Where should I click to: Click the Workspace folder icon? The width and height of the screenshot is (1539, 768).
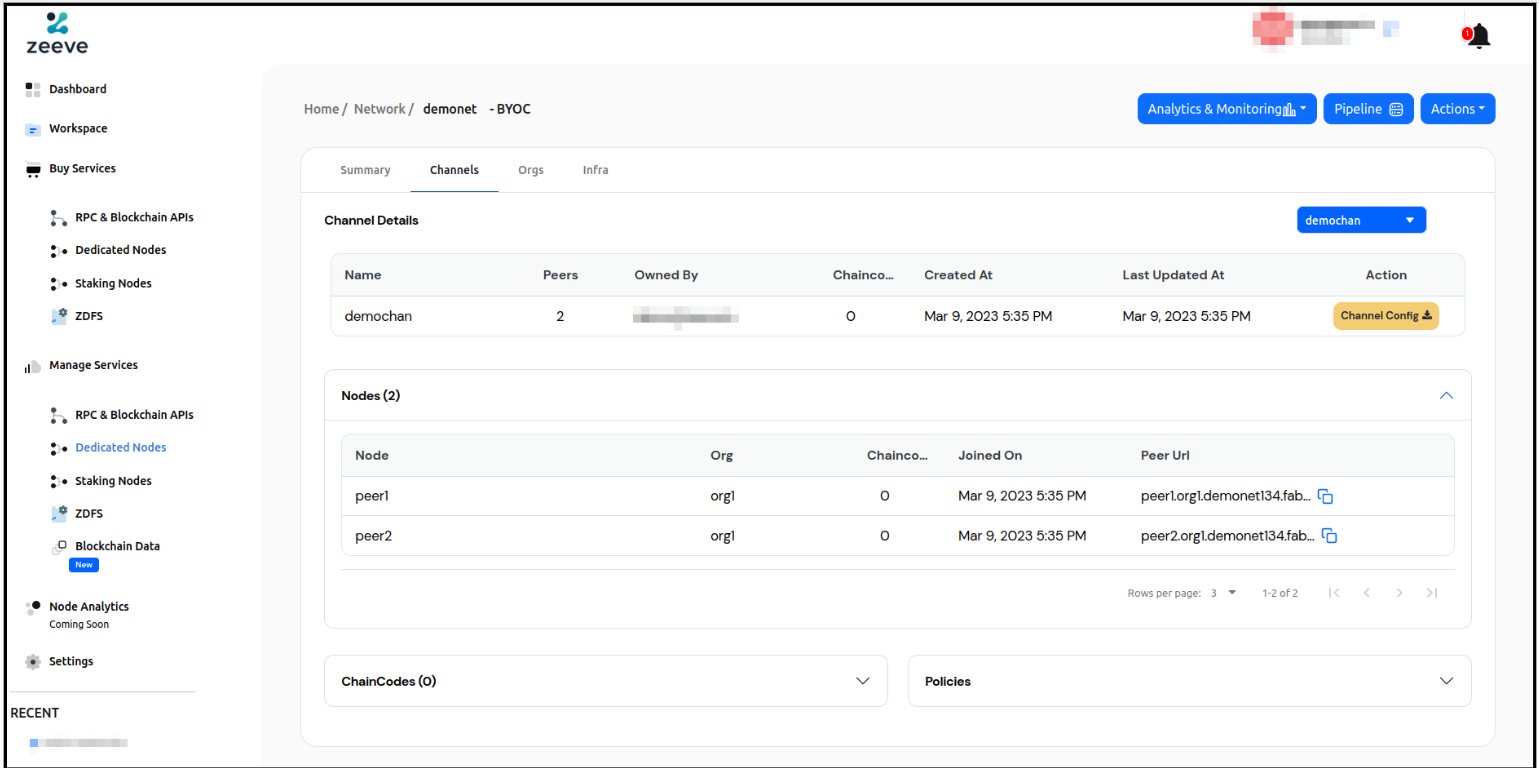coord(33,129)
